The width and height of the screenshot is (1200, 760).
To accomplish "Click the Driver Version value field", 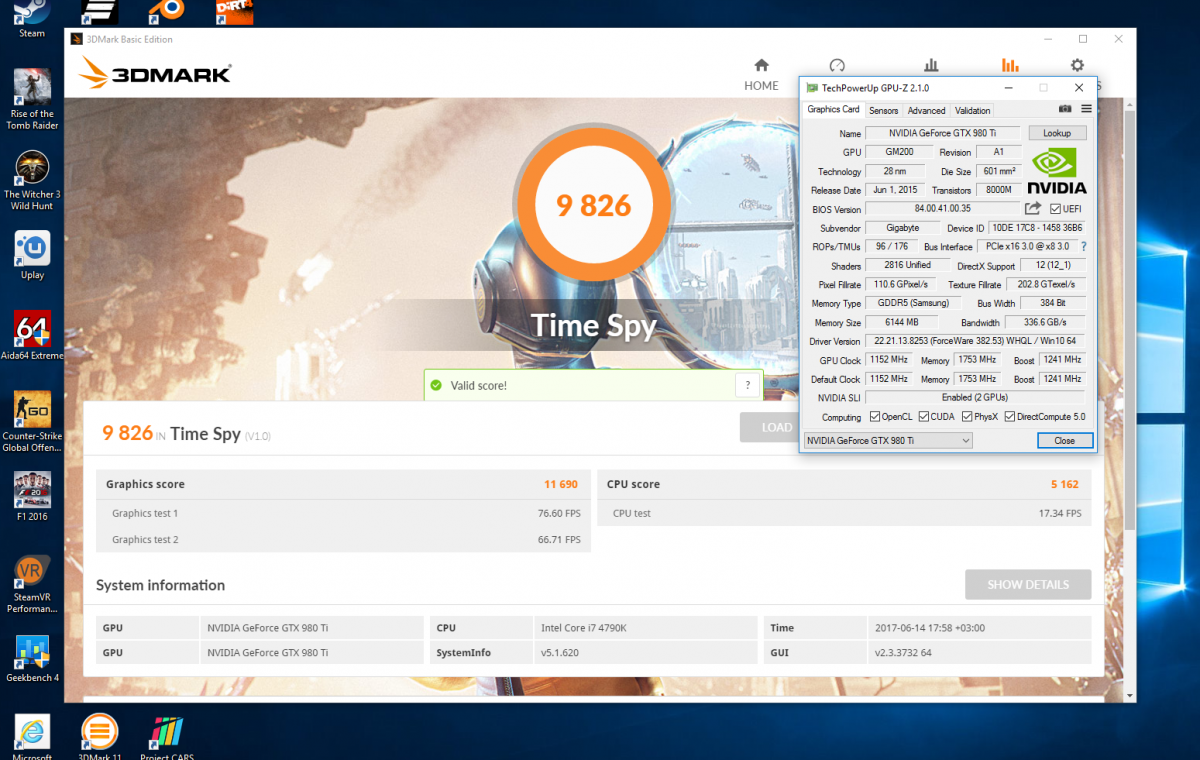I will click(x=976, y=341).
